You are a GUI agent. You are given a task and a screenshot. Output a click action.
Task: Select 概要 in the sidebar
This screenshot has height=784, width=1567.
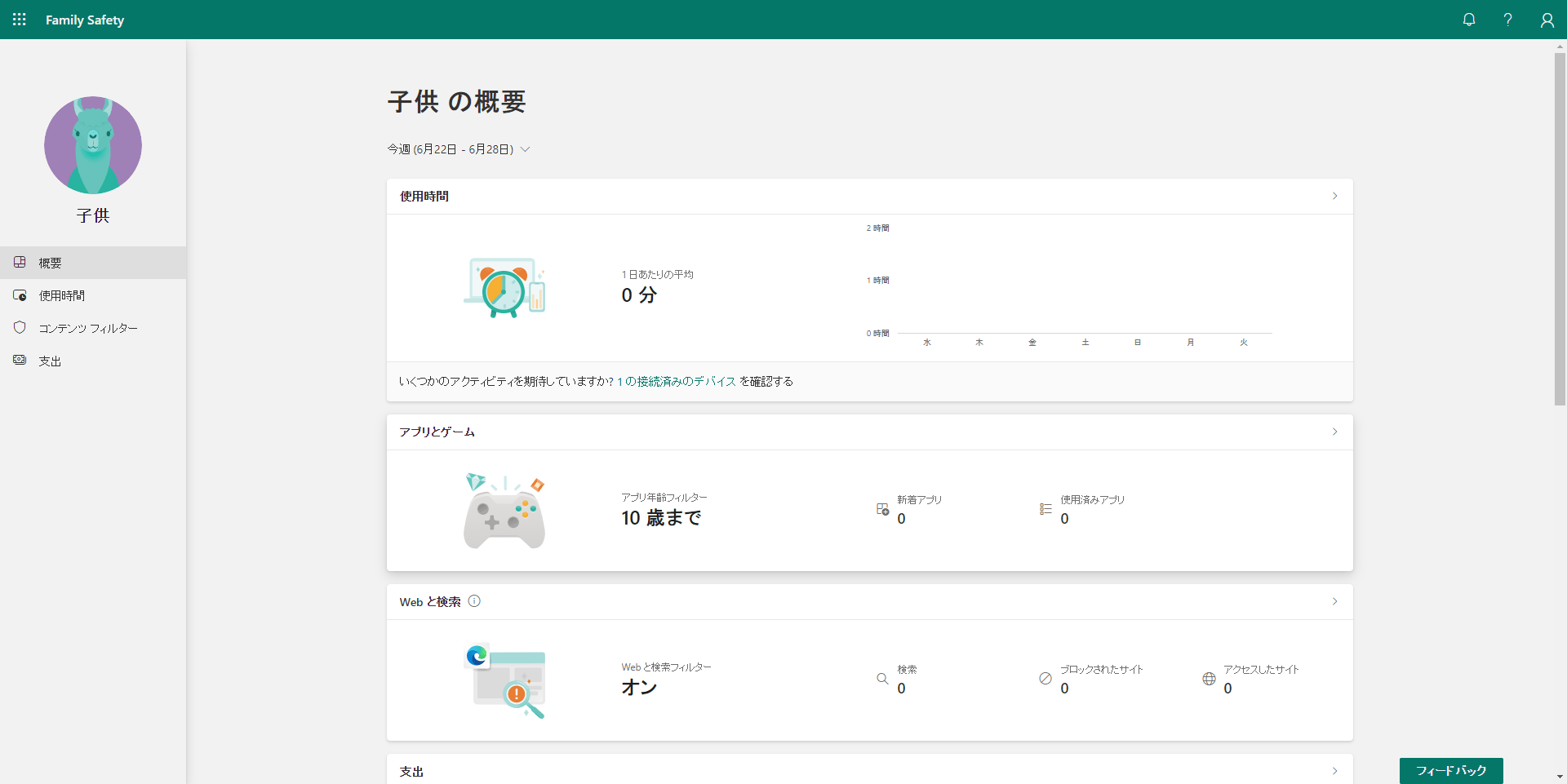coord(93,263)
